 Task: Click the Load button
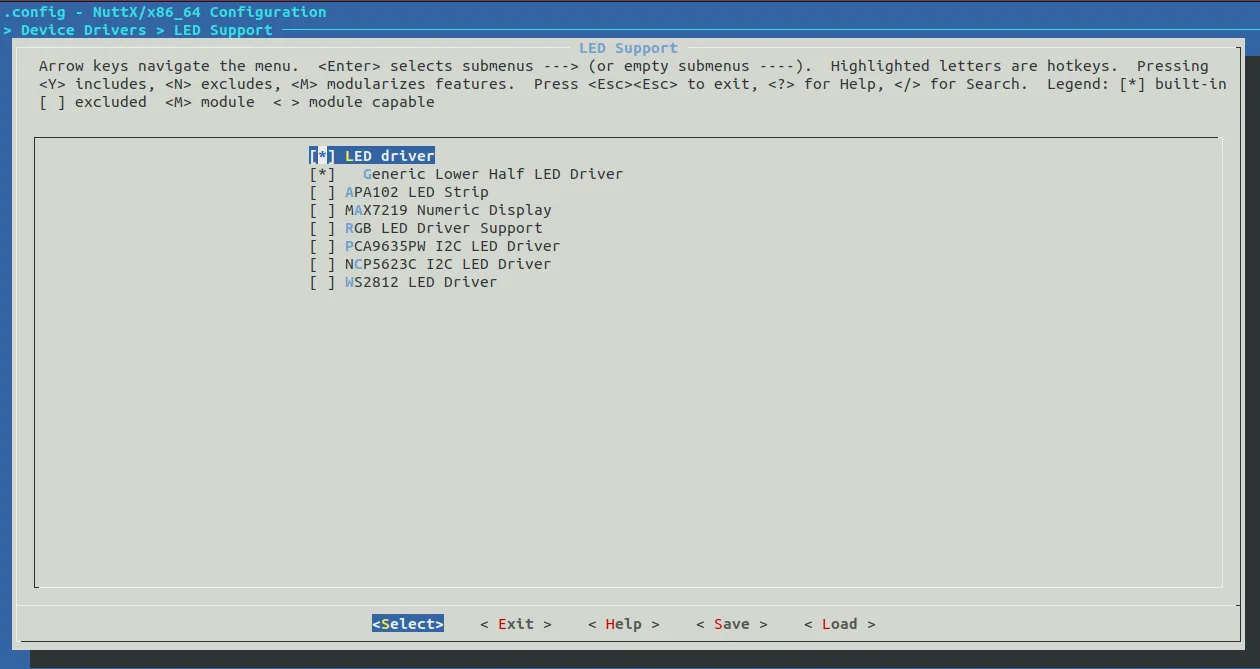839,624
